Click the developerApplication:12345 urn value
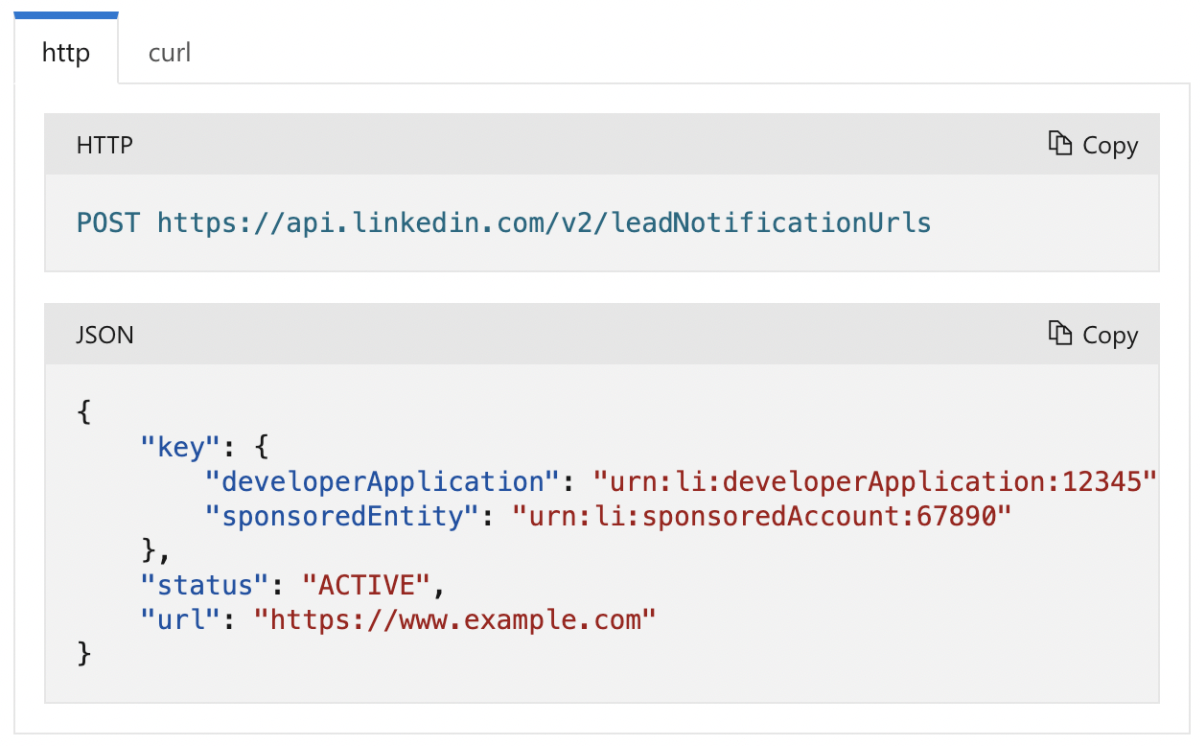 [x=875, y=481]
